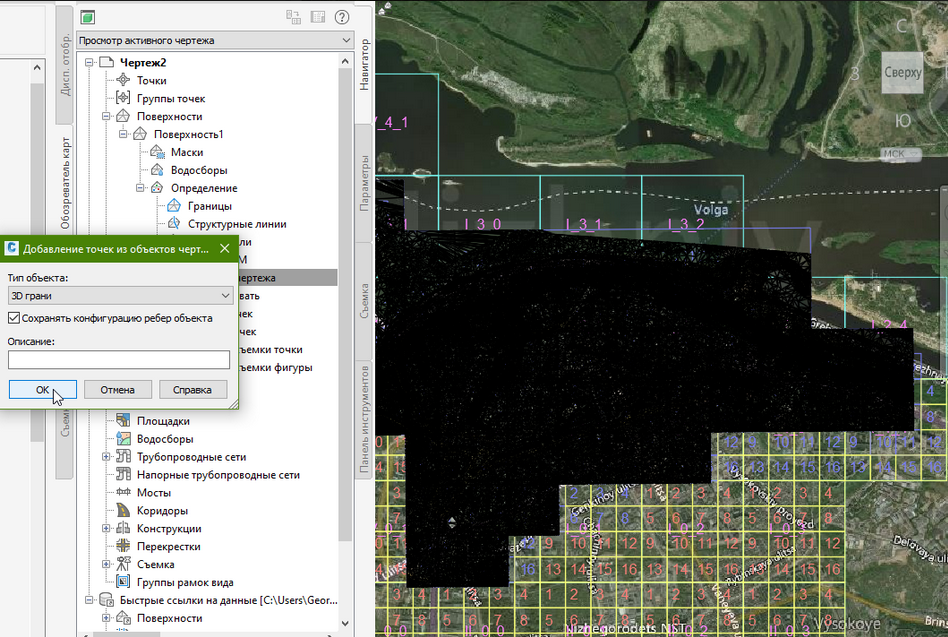Click the Сверху face on the ViewCube
The width and height of the screenshot is (948, 637).
pos(902,72)
